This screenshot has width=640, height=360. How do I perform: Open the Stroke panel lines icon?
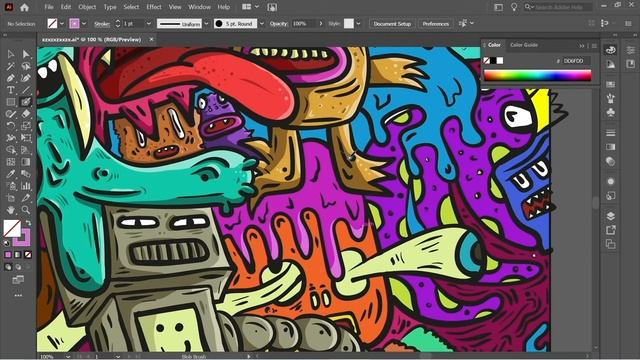(x=611, y=133)
